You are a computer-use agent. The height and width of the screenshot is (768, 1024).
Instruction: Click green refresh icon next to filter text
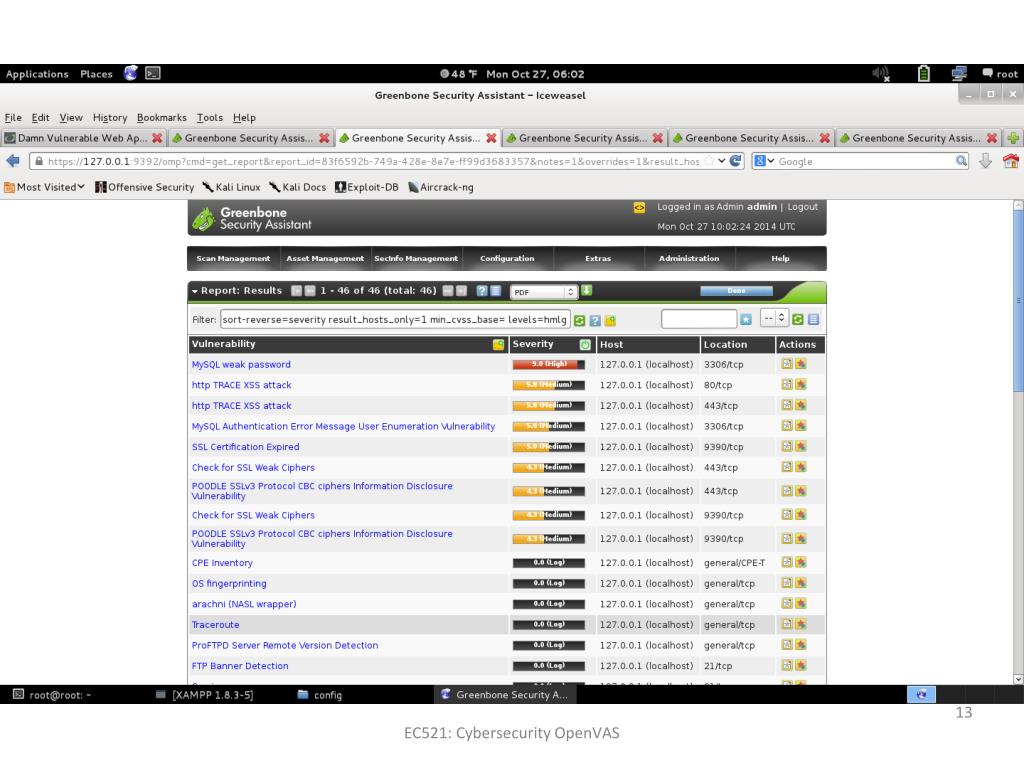[579, 320]
